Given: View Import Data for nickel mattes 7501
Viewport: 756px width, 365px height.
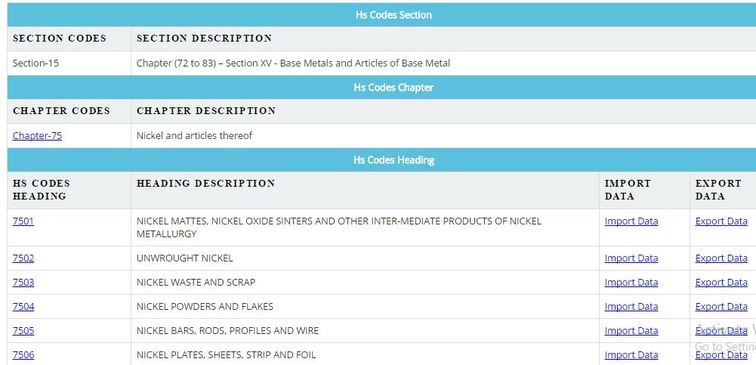Looking at the screenshot, I should 631,221.
